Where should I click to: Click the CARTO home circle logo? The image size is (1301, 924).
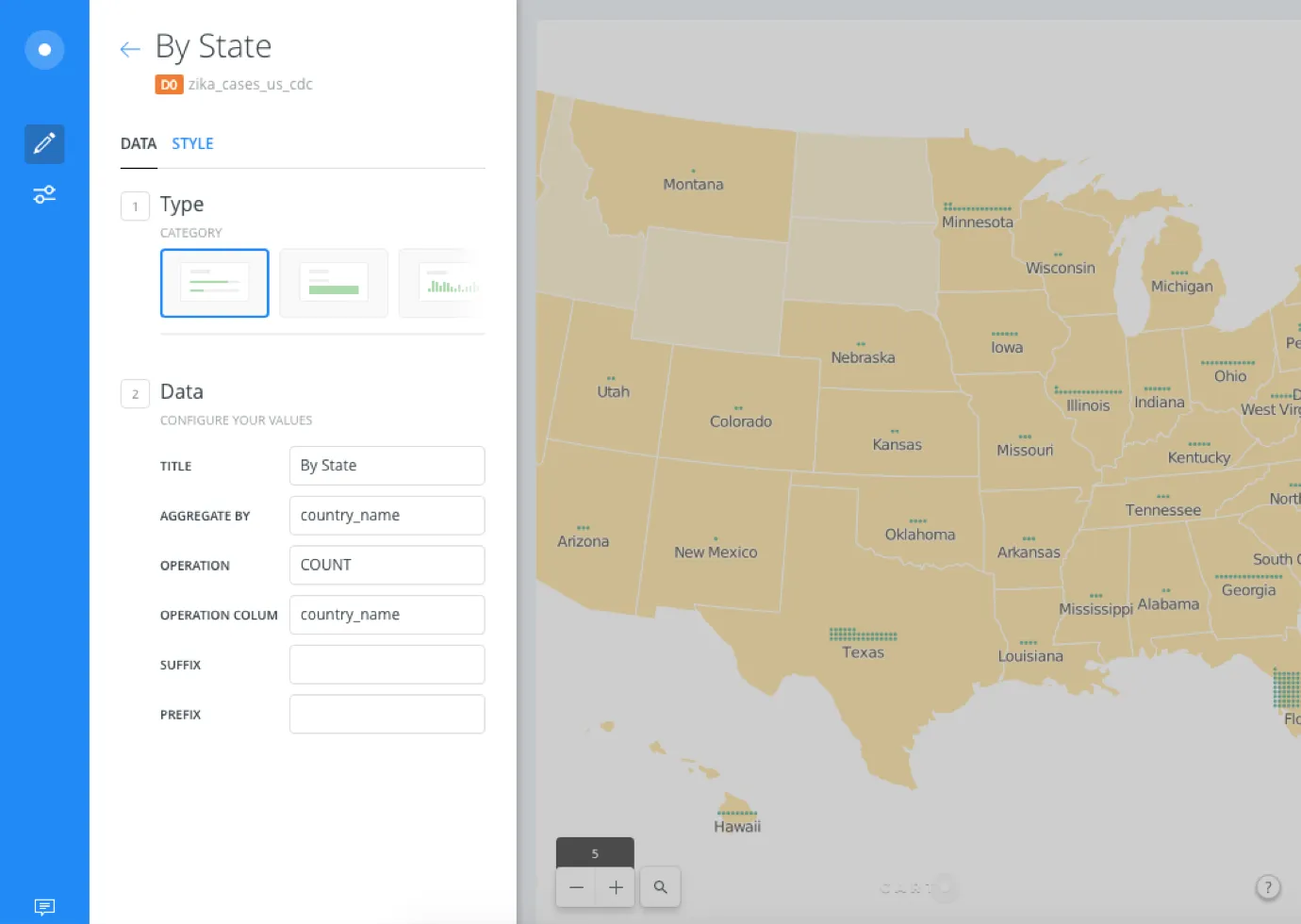pyautogui.click(x=44, y=50)
